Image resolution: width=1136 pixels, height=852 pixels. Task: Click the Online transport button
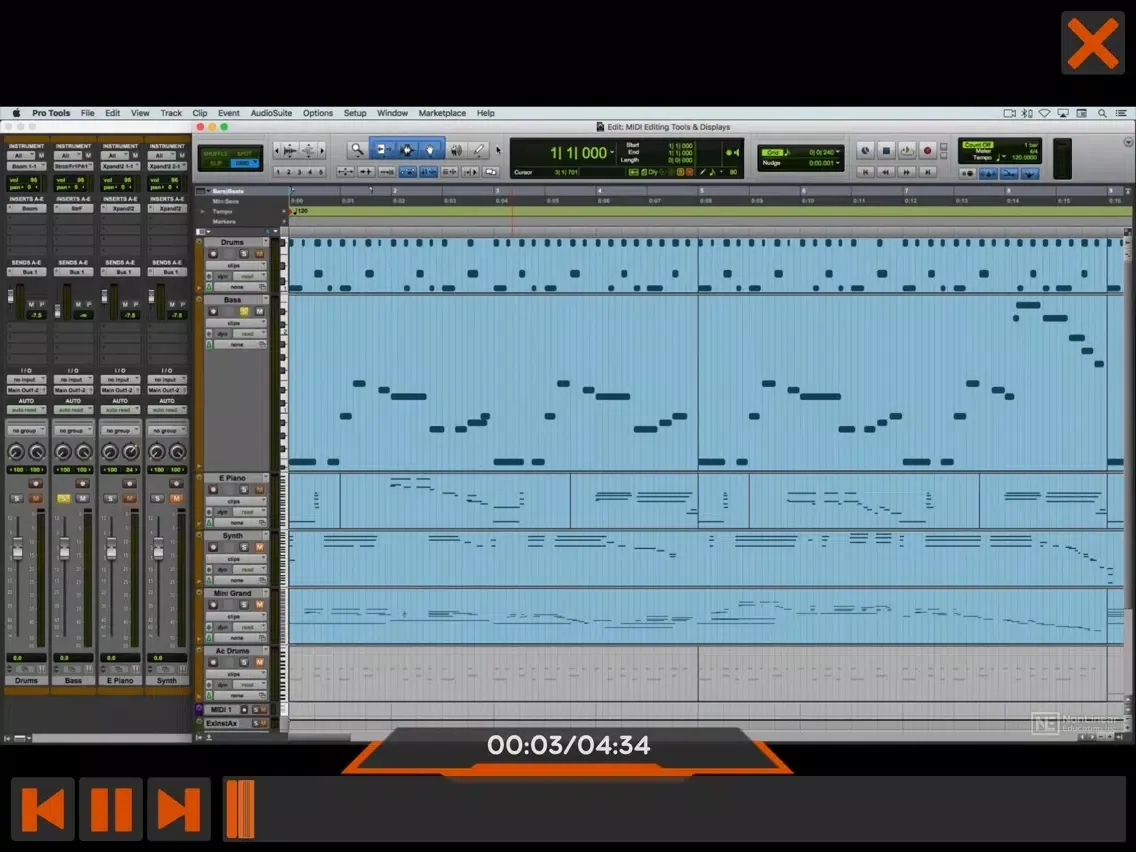(865, 151)
